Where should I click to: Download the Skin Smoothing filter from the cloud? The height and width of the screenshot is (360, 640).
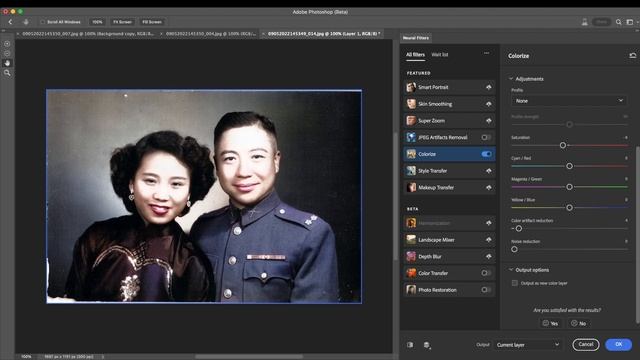tap(488, 104)
